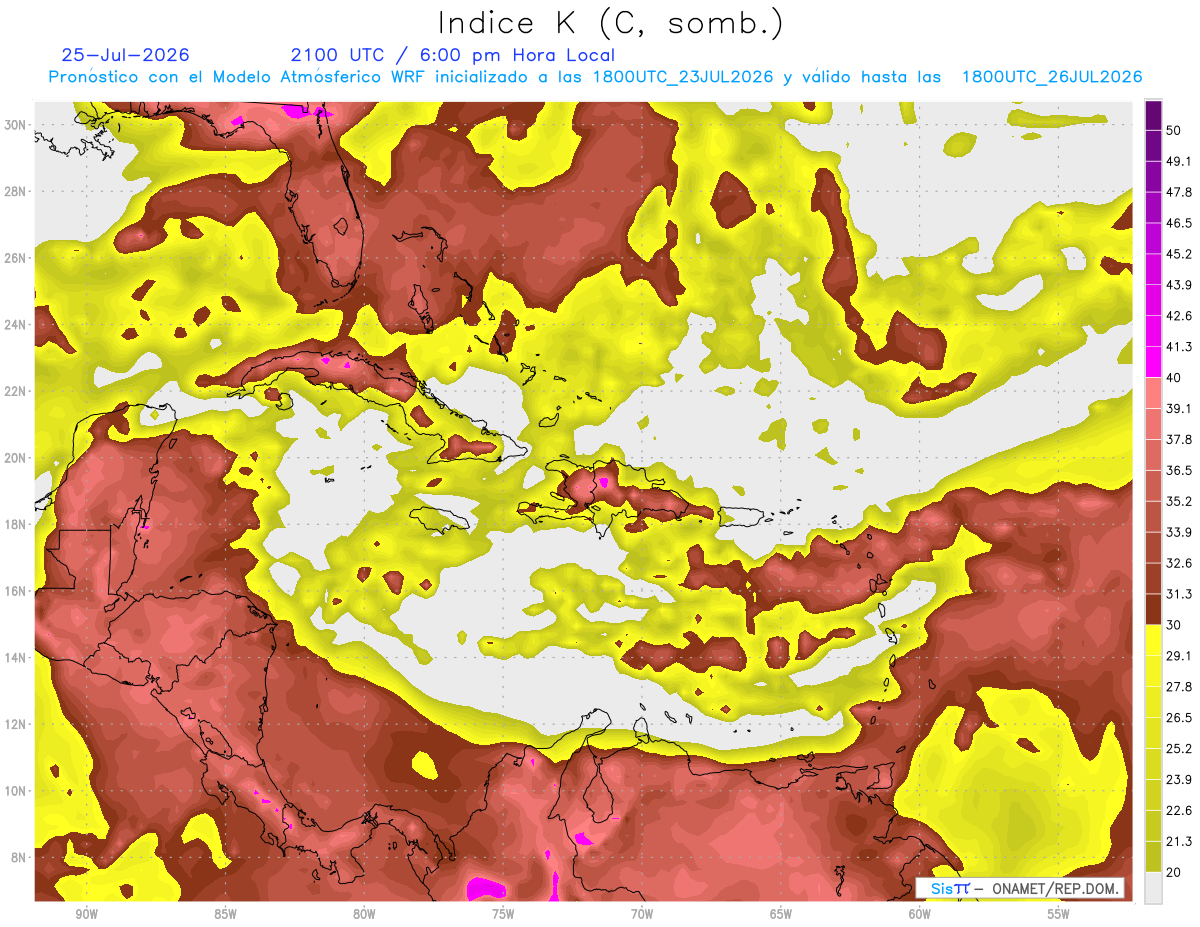Click the color scale value 46.5

coord(1179,223)
